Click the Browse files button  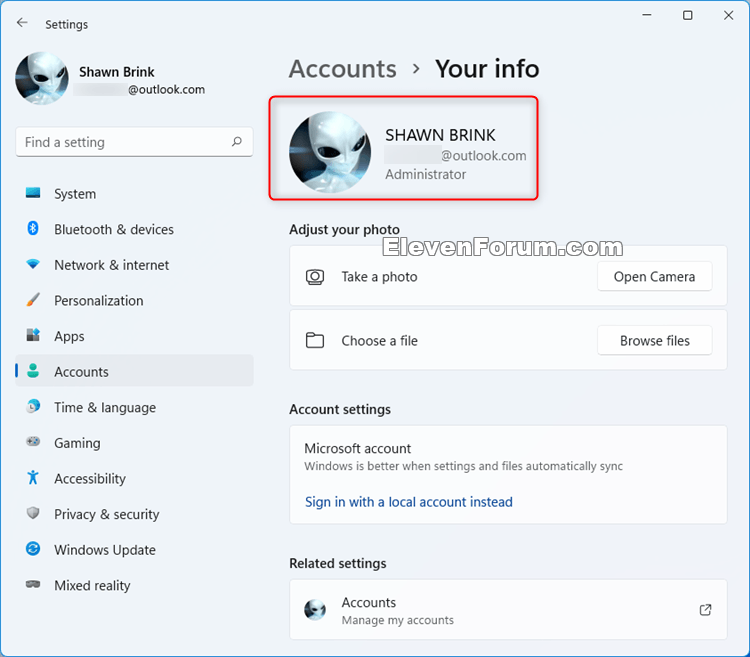coord(654,340)
